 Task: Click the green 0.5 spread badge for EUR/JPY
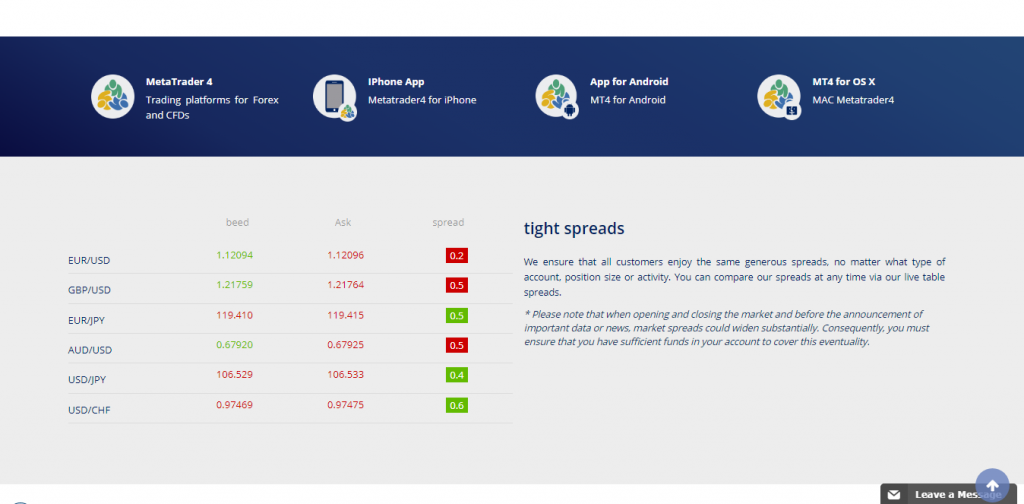457,315
